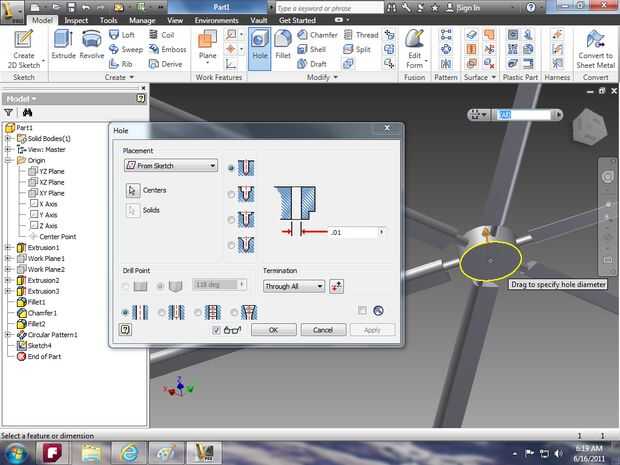
Task: Click the ViewCube in the viewport
Action: pos(590,126)
